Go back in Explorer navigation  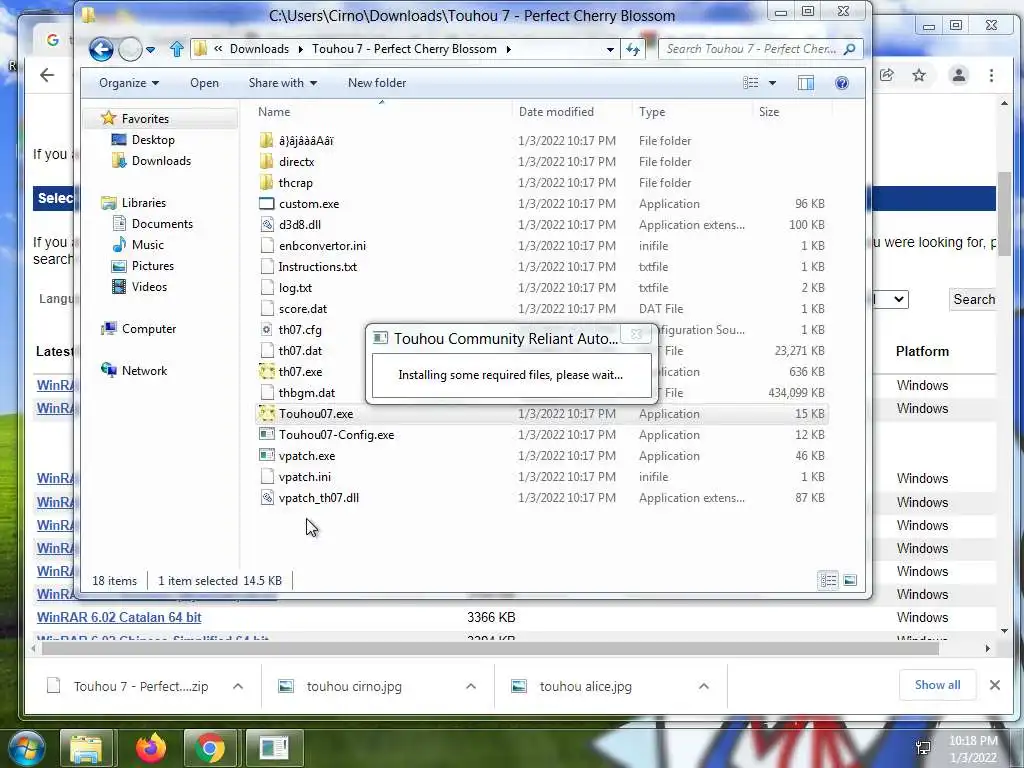(x=101, y=50)
